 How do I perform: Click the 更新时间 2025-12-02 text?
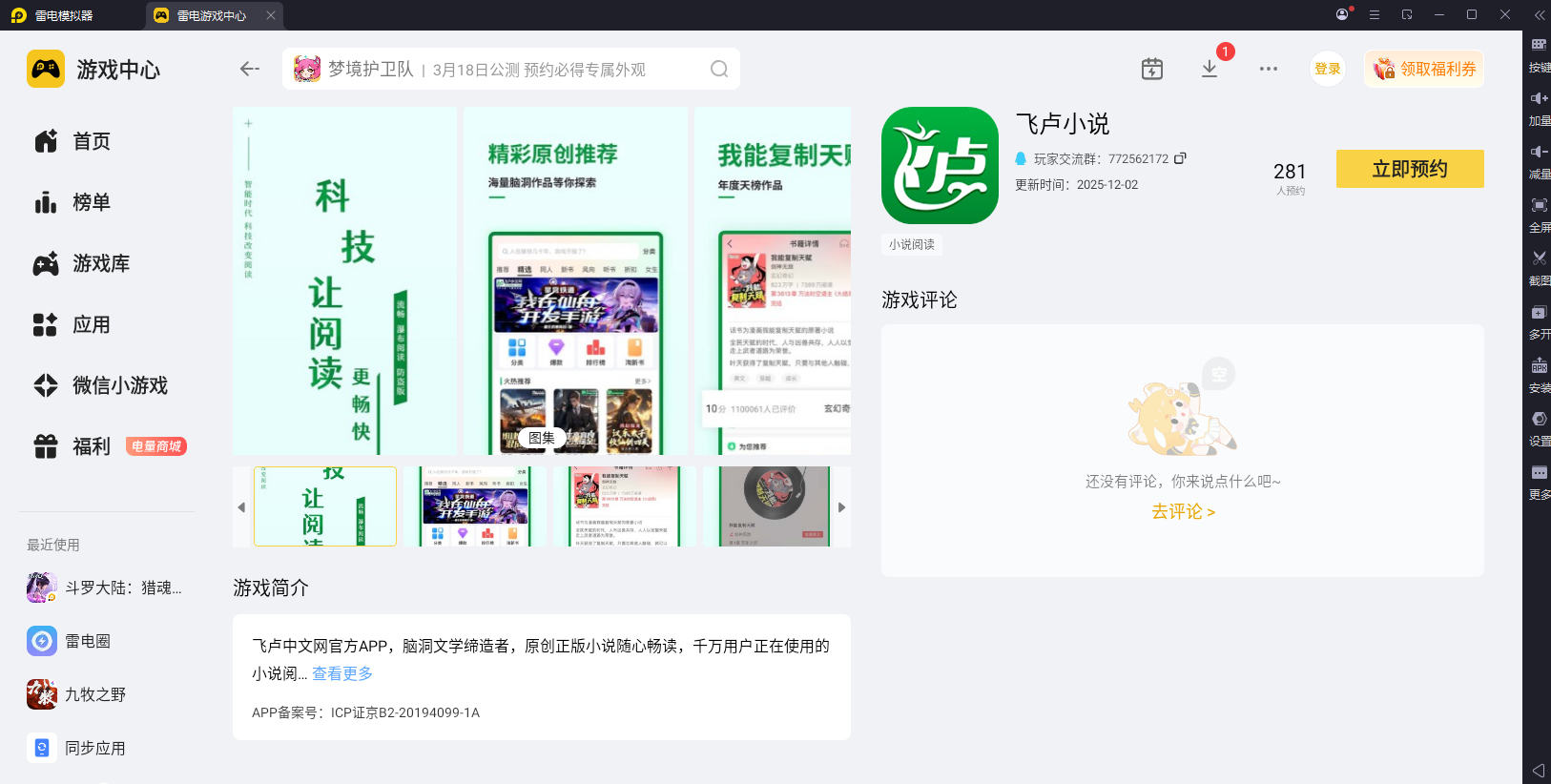click(x=1076, y=185)
